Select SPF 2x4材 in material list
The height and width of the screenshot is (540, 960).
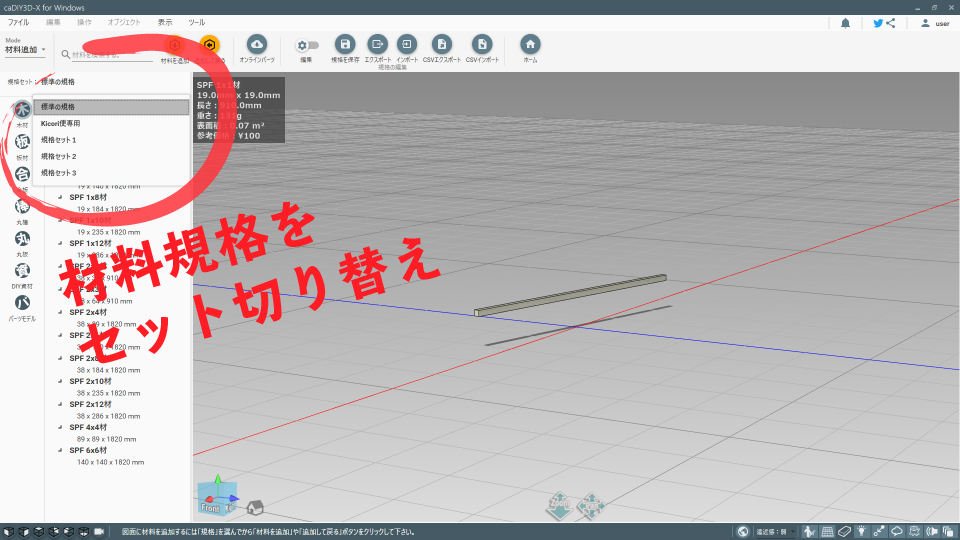[88, 312]
